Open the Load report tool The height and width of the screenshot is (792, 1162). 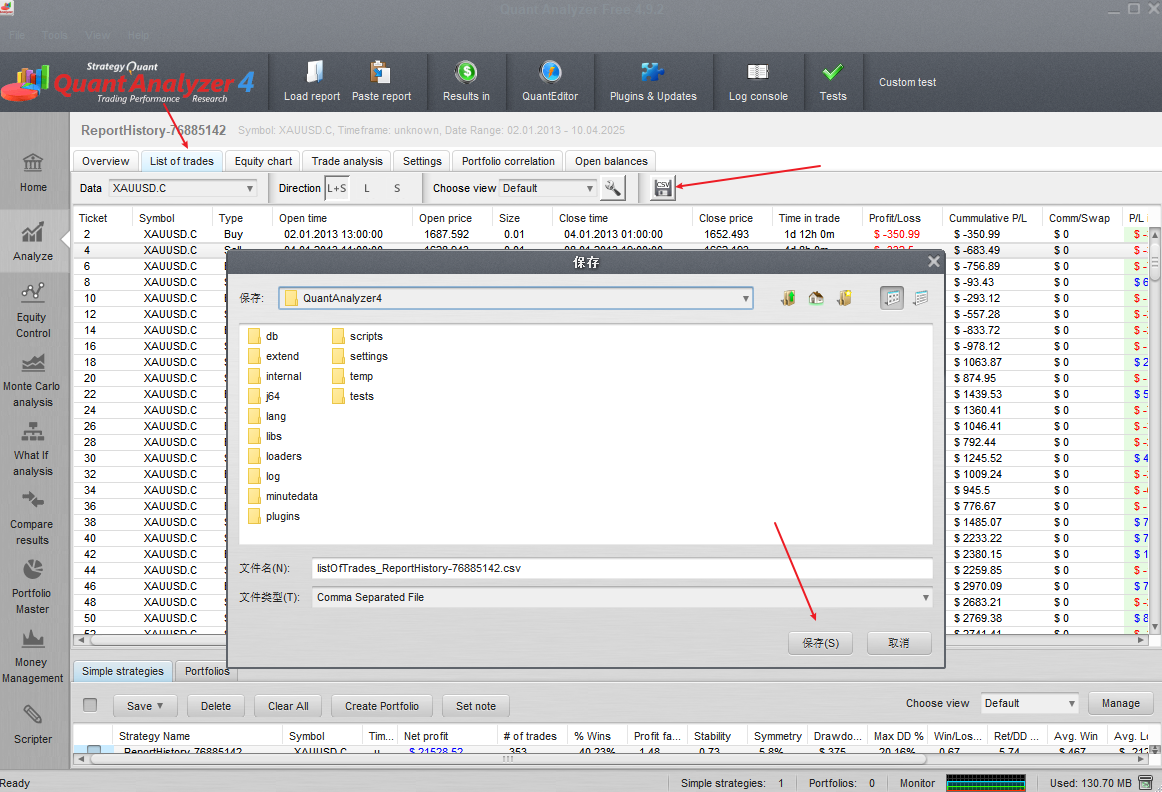[x=312, y=81]
